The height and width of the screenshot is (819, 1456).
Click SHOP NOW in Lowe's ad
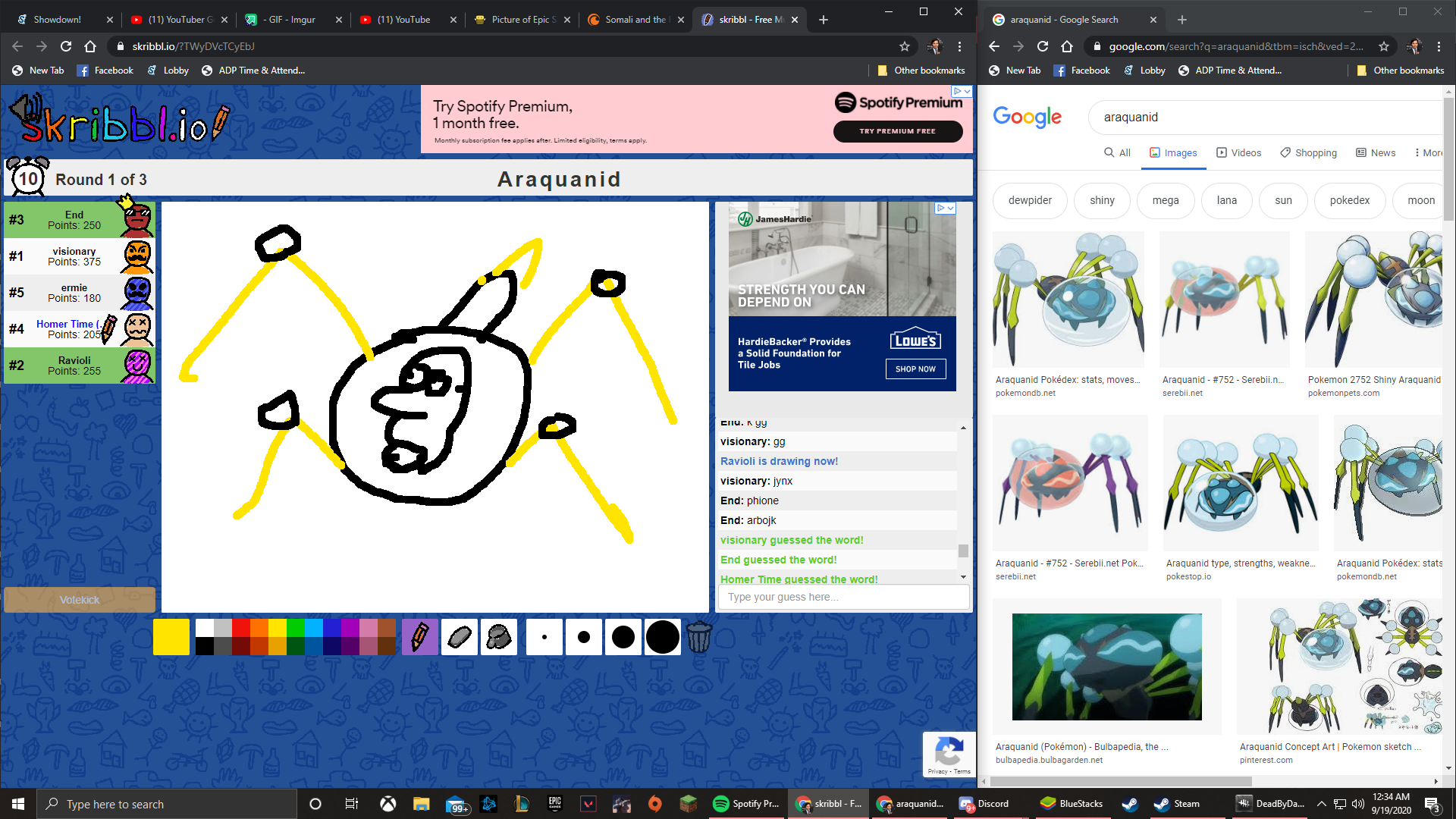coord(915,369)
